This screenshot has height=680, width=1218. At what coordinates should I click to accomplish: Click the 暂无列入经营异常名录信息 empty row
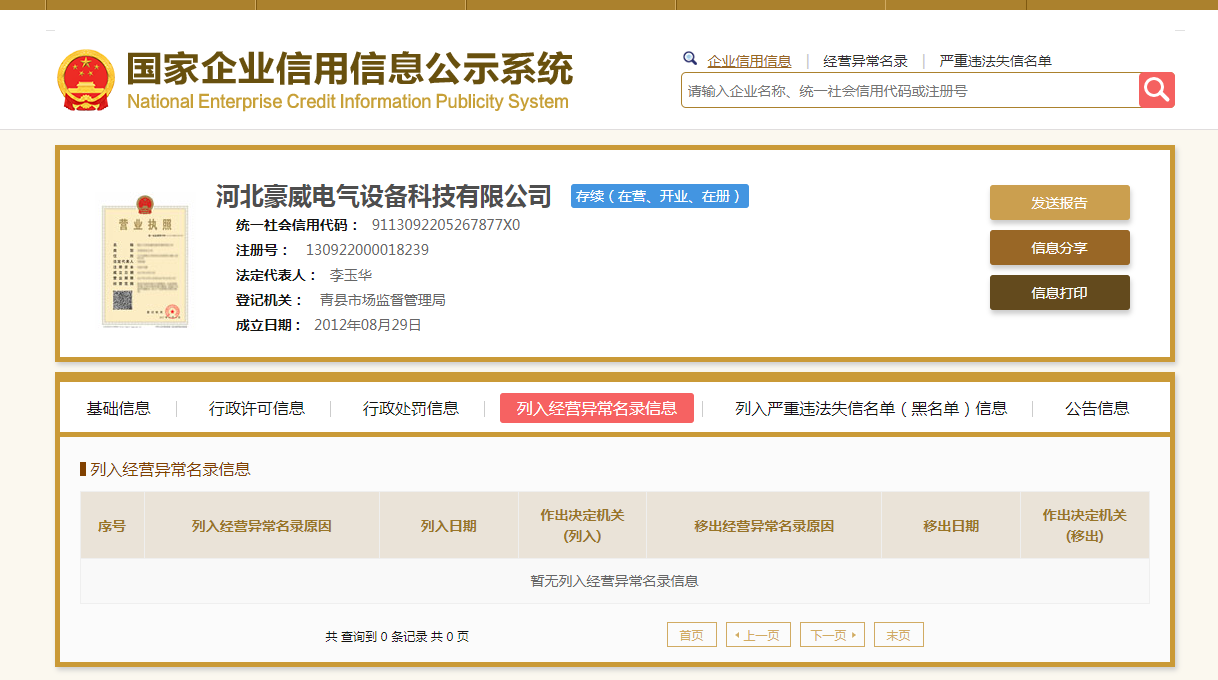click(x=615, y=581)
